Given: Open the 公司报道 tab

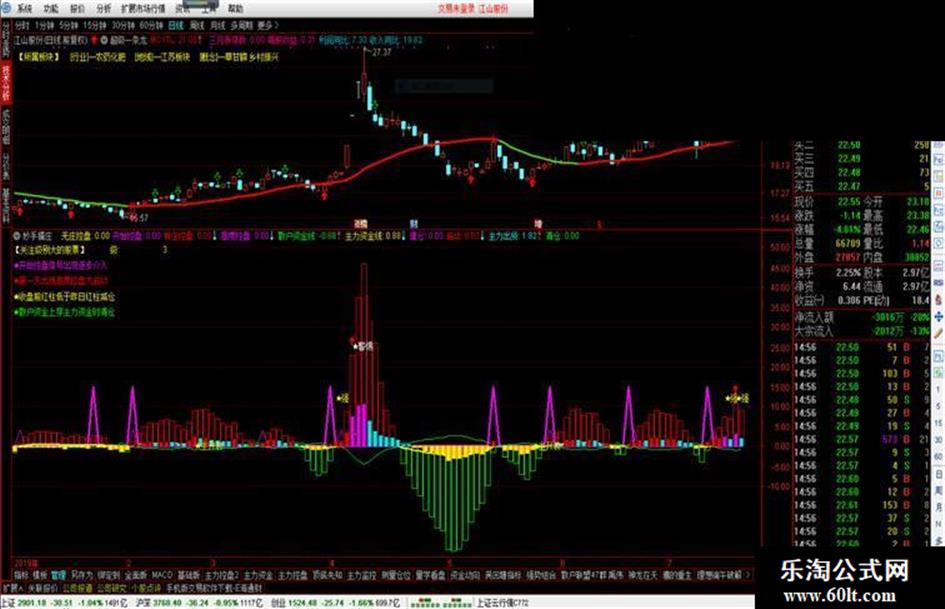Looking at the screenshot, I should (x=77, y=588).
